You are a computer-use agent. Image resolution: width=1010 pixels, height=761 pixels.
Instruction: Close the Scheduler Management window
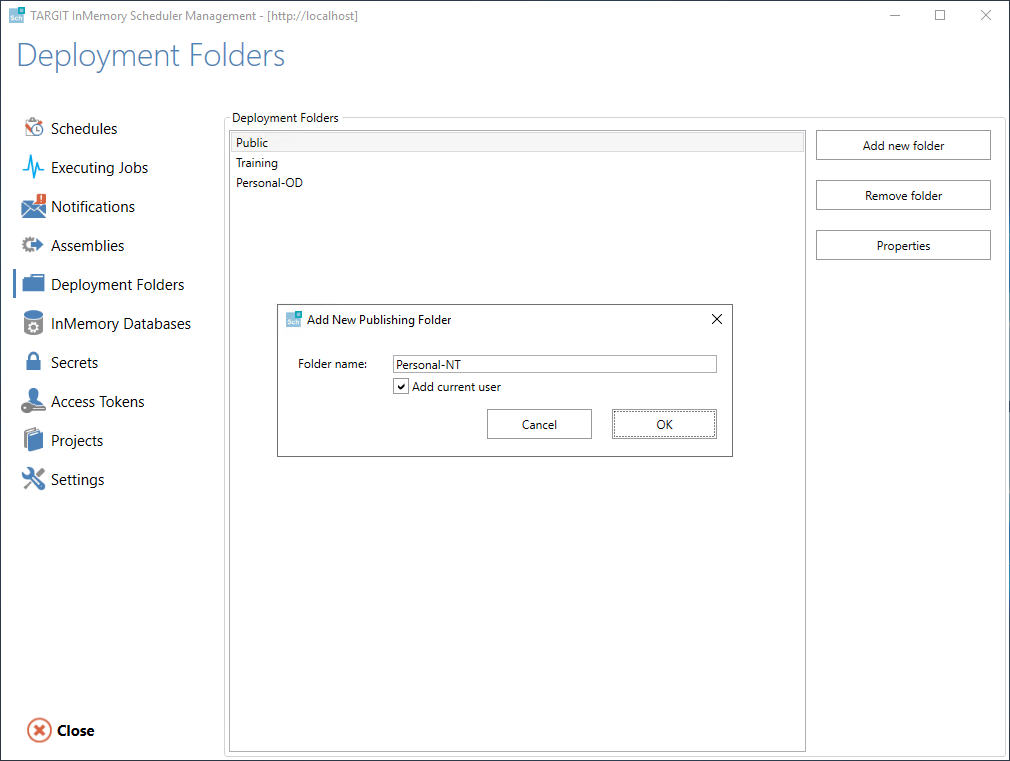pos(986,15)
